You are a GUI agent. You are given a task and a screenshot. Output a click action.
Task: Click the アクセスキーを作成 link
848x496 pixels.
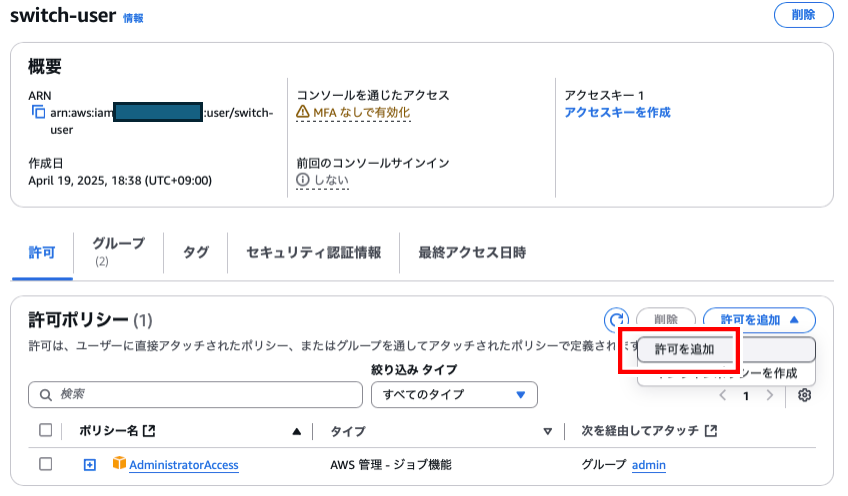[x=617, y=112]
